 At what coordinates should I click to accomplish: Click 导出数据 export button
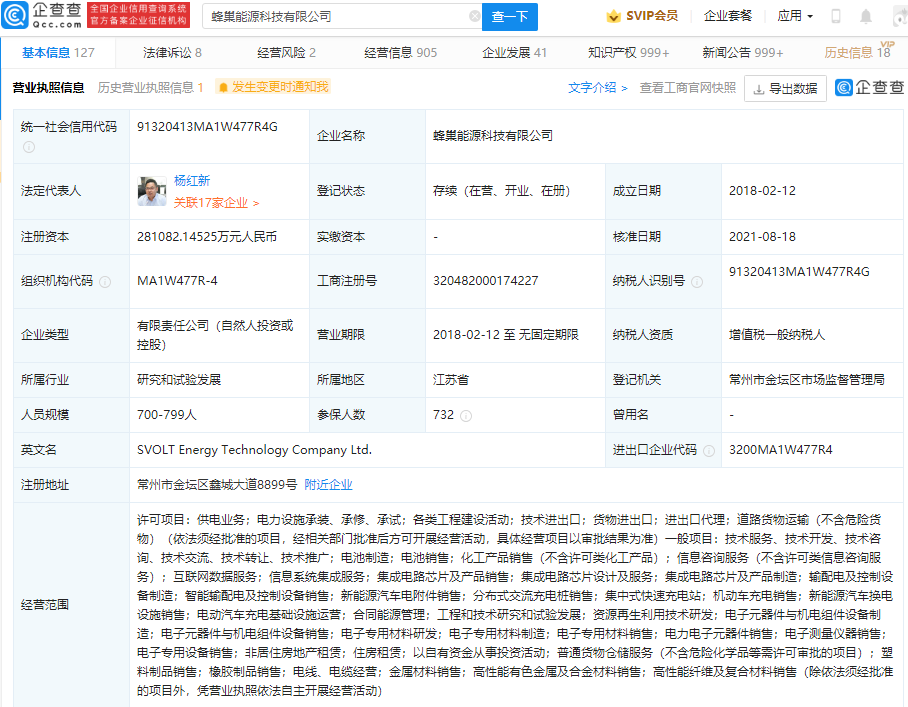[x=785, y=89]
